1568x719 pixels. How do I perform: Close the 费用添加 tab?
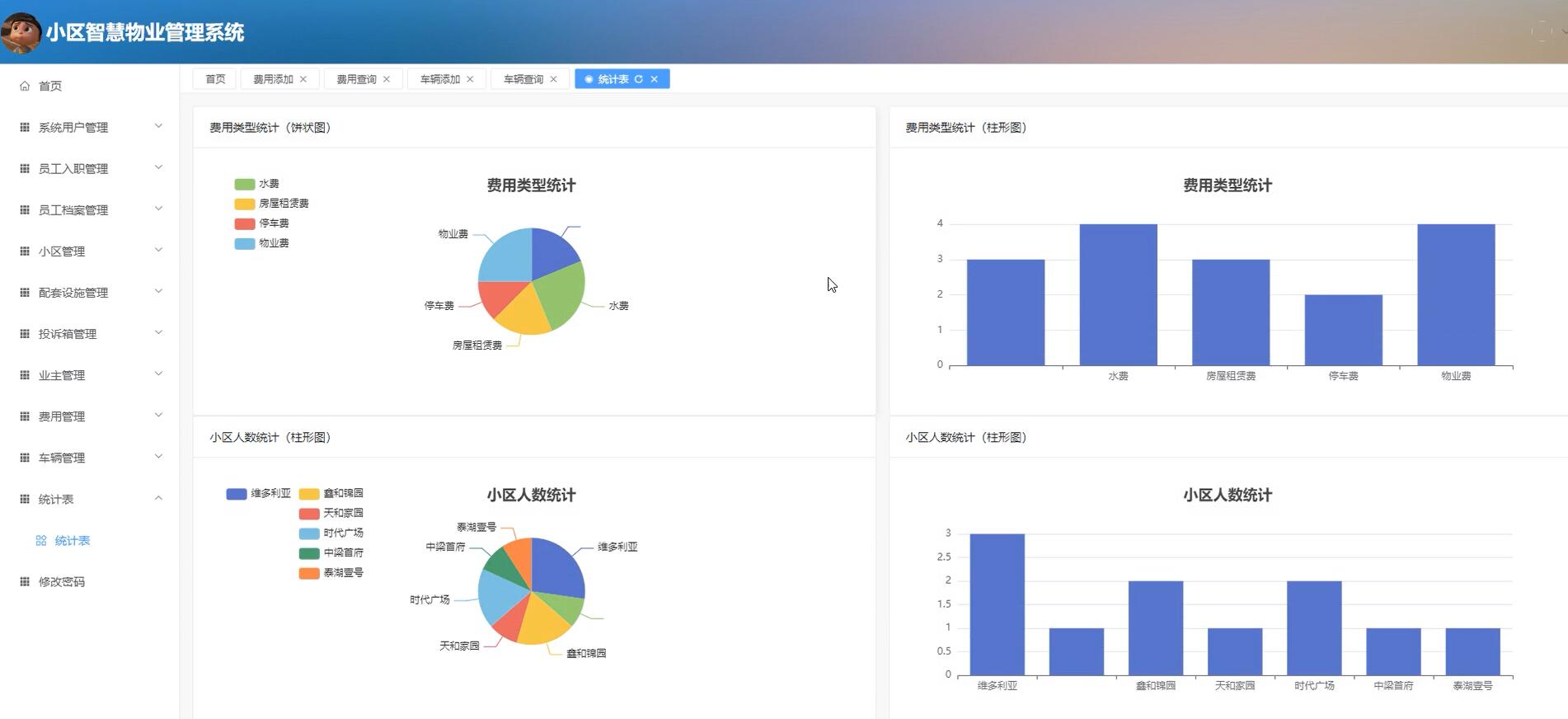coord(303,79)
